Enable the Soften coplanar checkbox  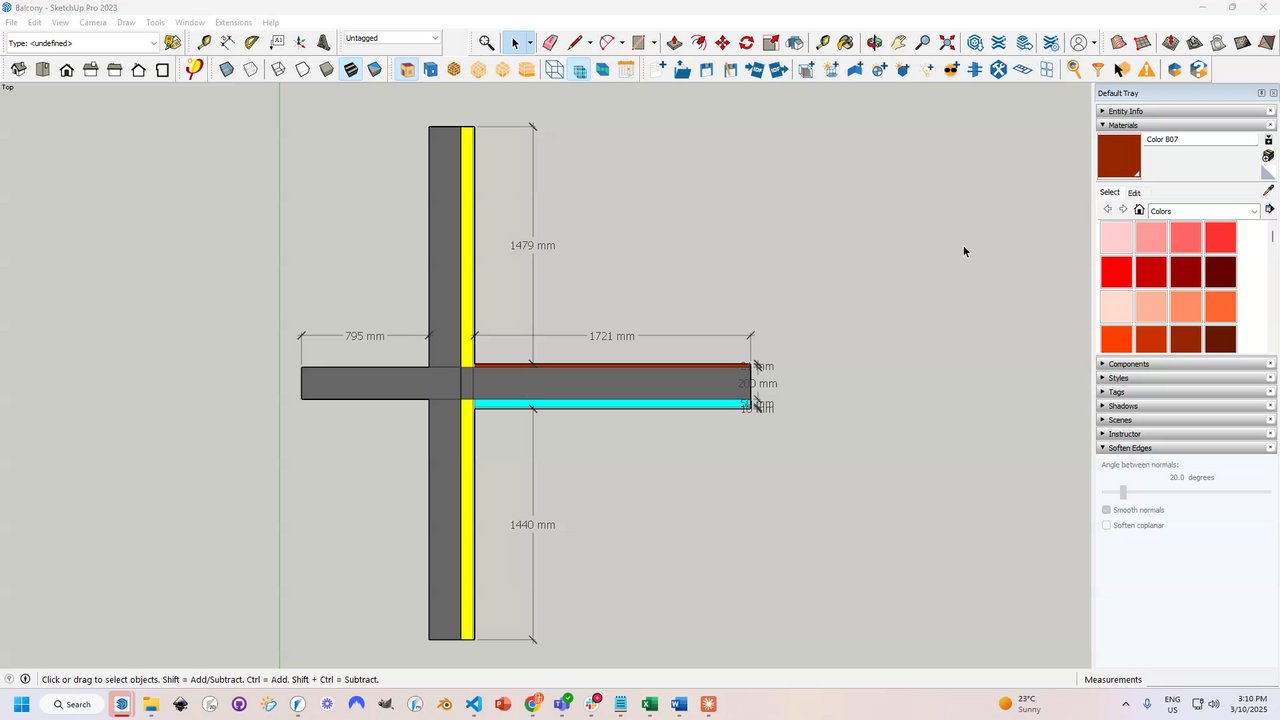(1106, 525)
